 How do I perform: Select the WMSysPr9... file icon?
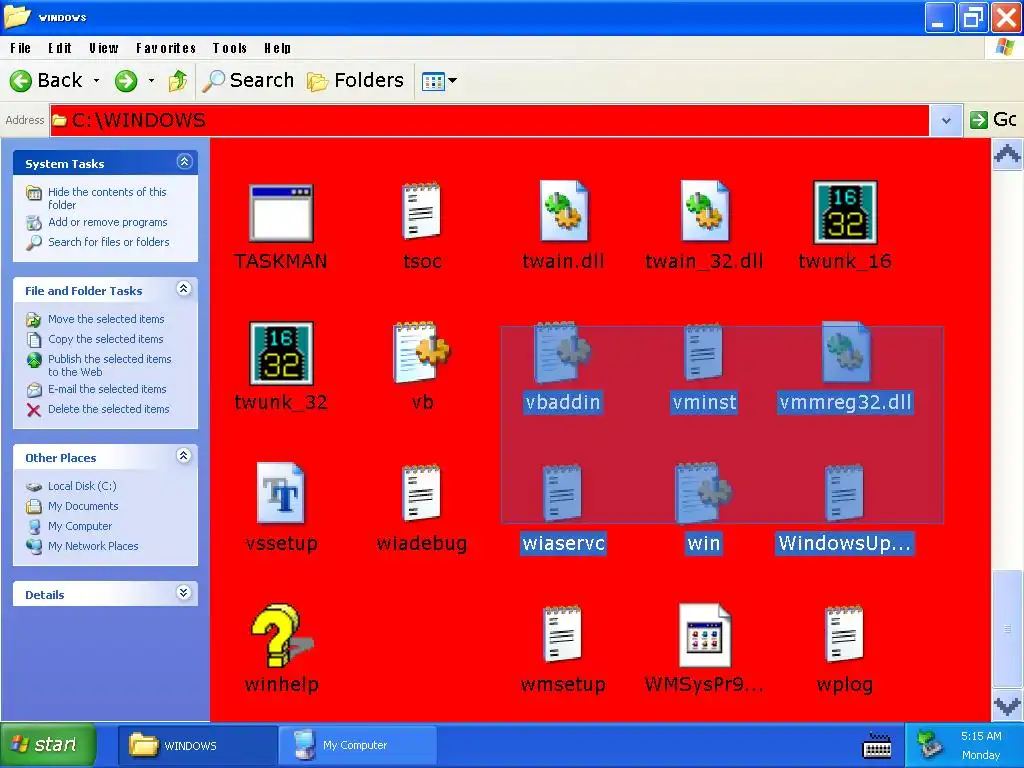pos(705,635)
